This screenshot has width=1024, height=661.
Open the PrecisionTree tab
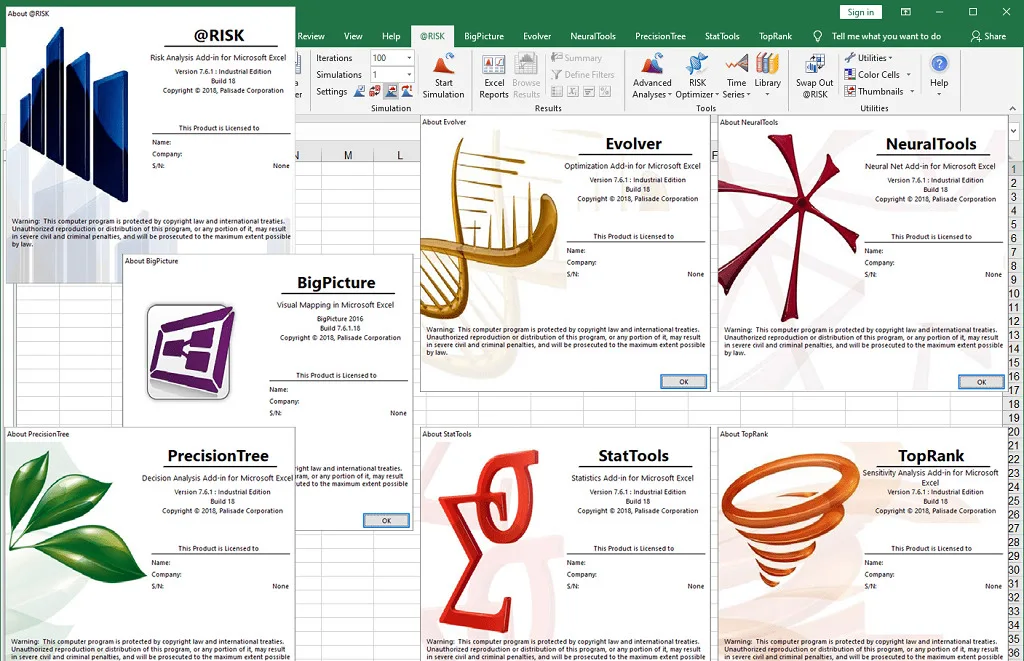tap(660, 37)
